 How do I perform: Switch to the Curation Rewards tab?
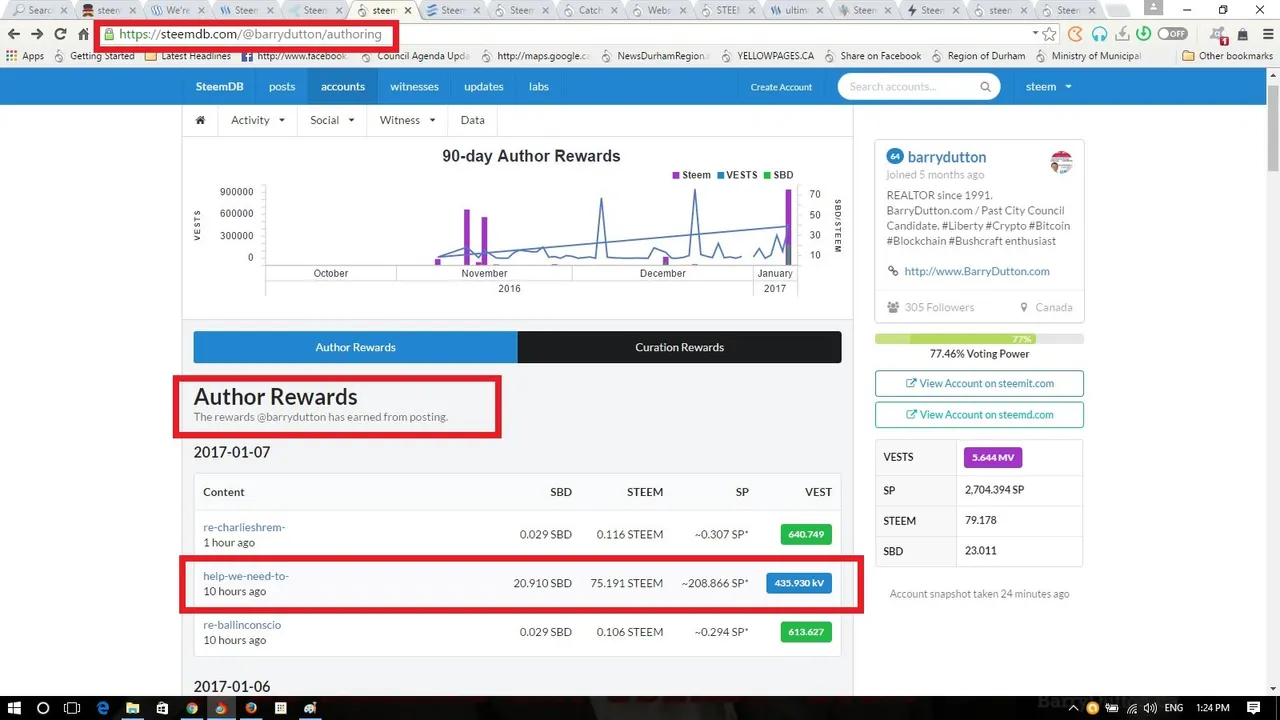(680, 347)
